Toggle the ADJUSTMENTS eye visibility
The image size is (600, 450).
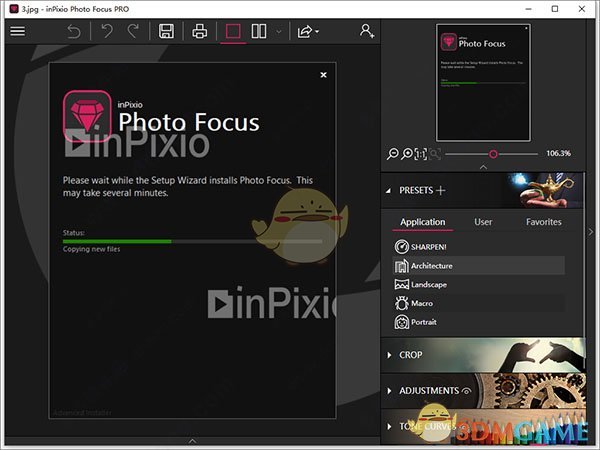466,391
